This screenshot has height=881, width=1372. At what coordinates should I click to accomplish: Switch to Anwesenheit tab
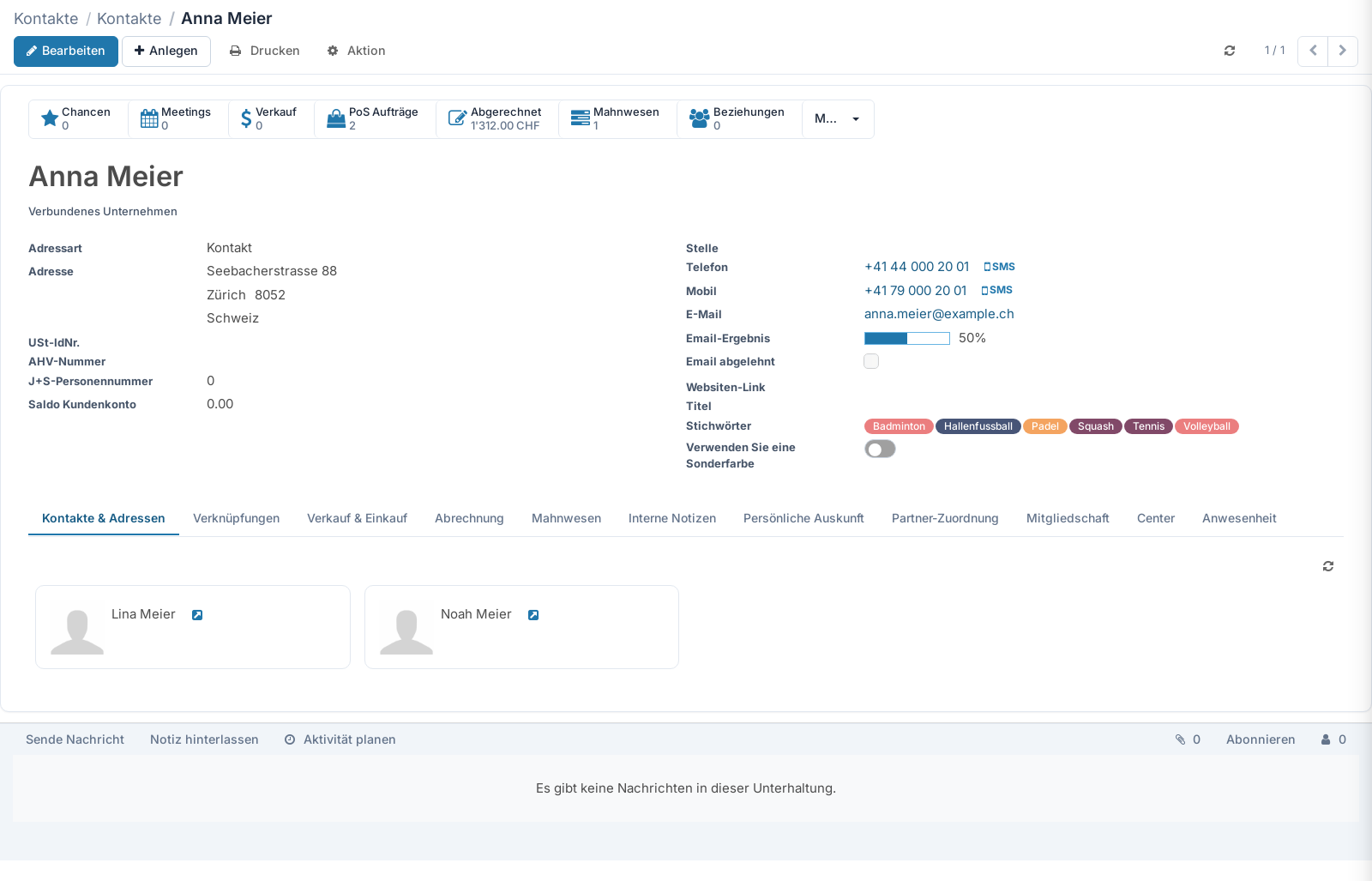point(1239,518)
